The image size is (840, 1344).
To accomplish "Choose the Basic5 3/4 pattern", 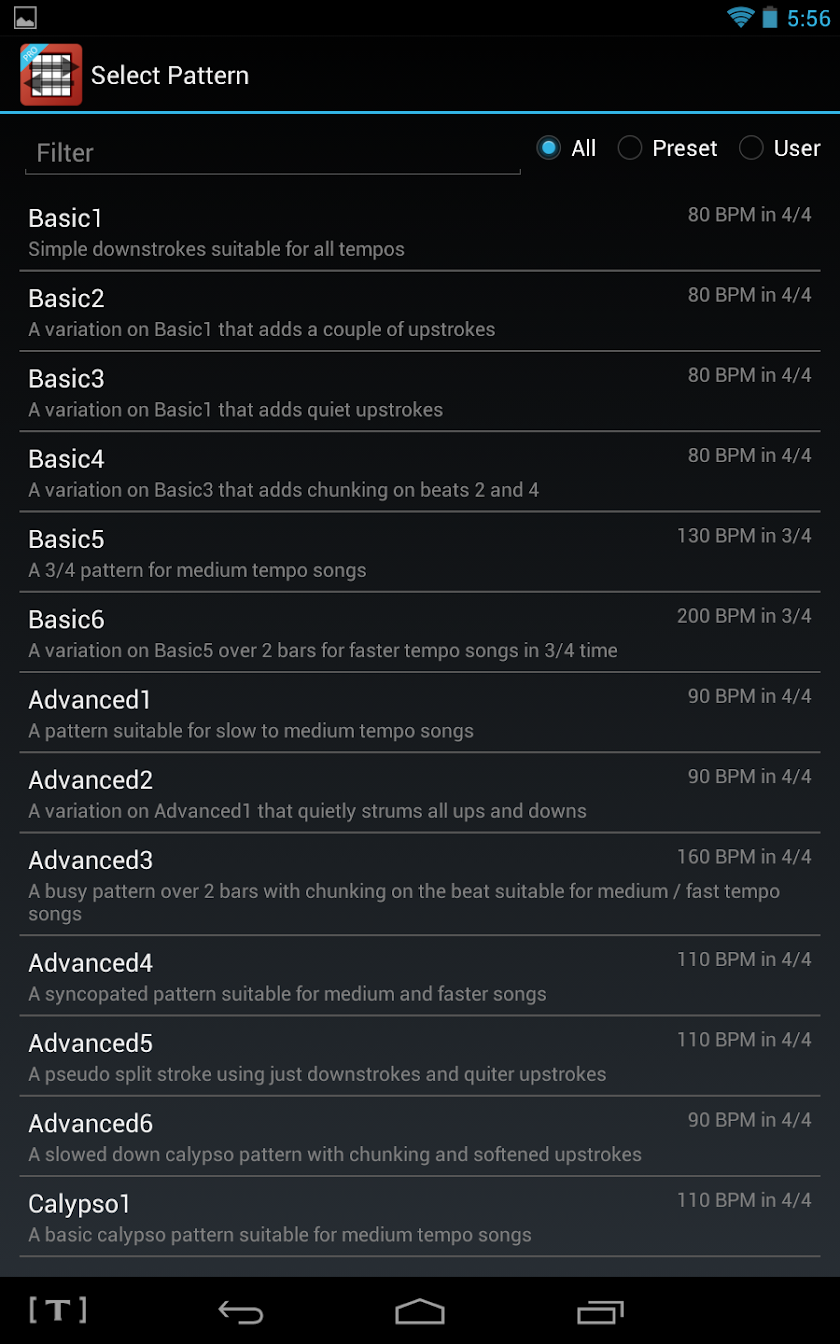I will coord(420,553).
